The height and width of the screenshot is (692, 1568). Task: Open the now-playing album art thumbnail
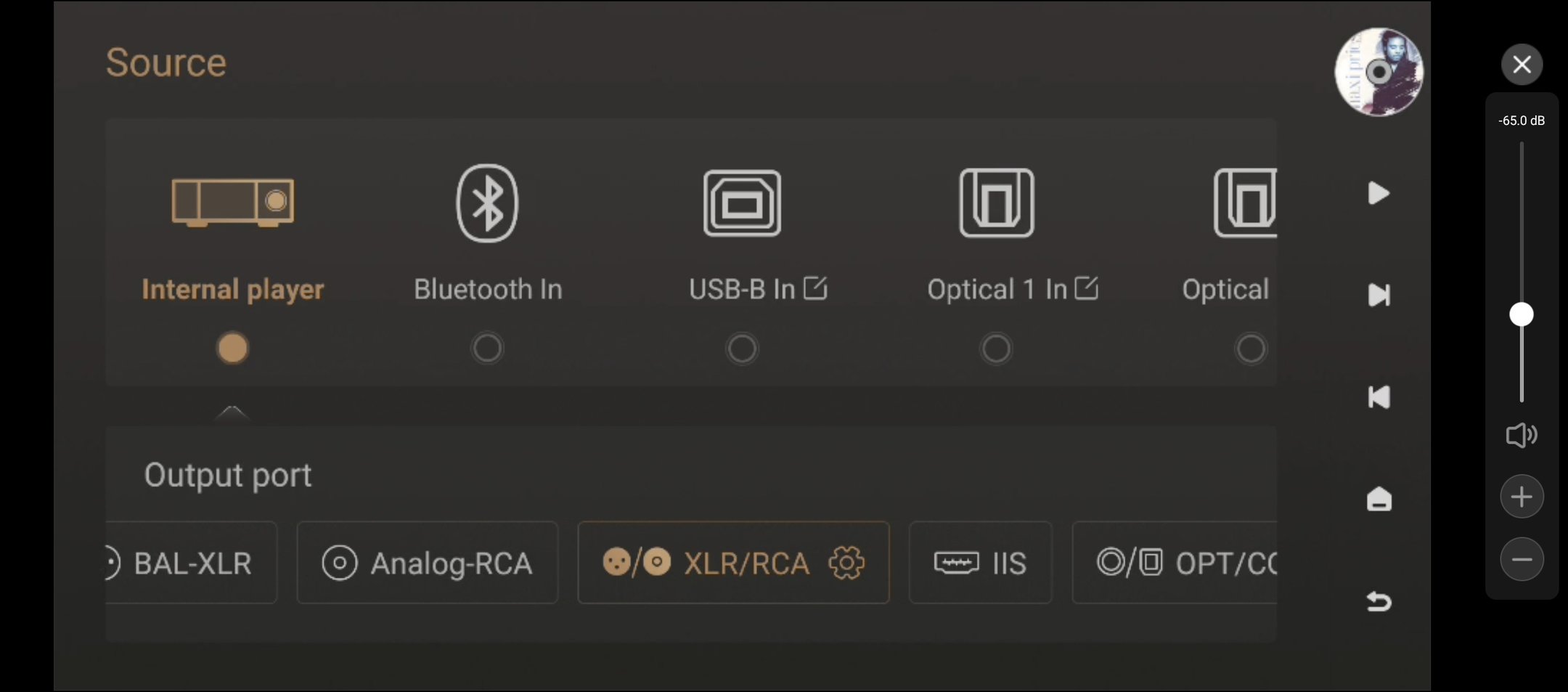coord(1379,72)
